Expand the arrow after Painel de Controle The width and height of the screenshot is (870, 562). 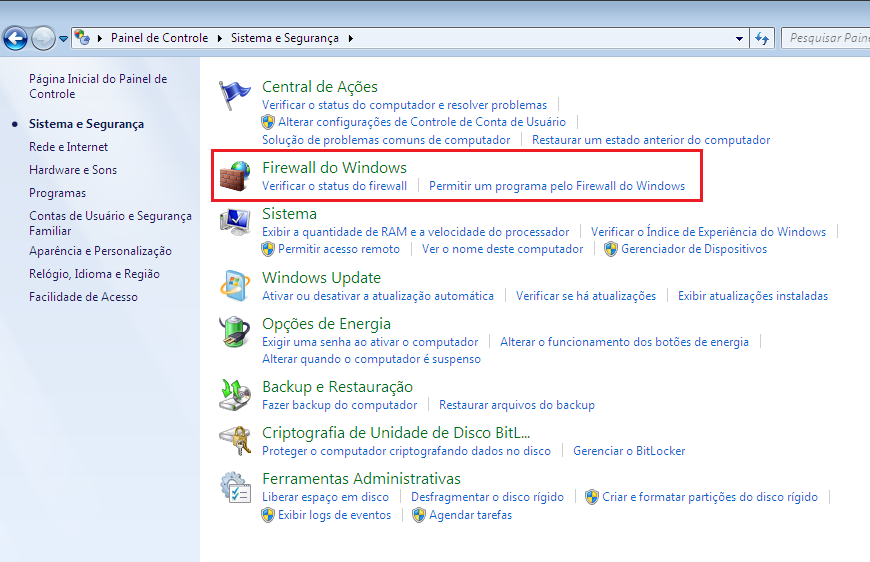(x=220, y=38)
